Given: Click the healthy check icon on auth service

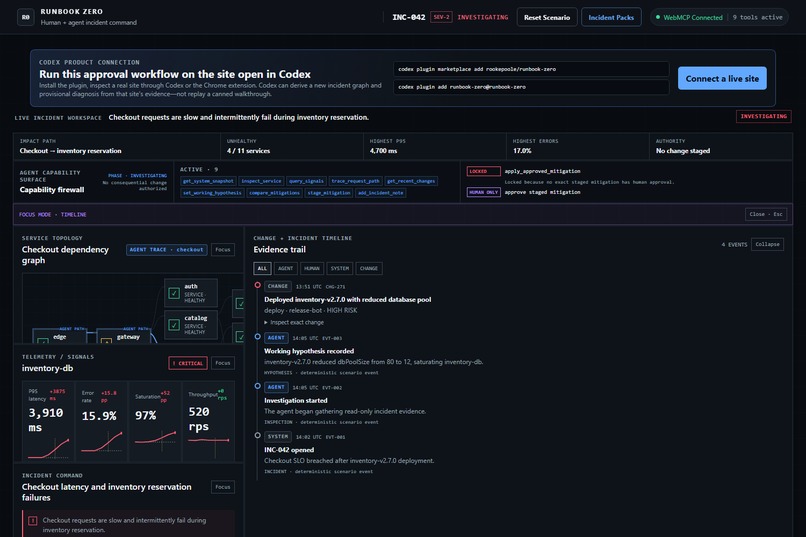Looking at the screenshot, I should 174,293.
